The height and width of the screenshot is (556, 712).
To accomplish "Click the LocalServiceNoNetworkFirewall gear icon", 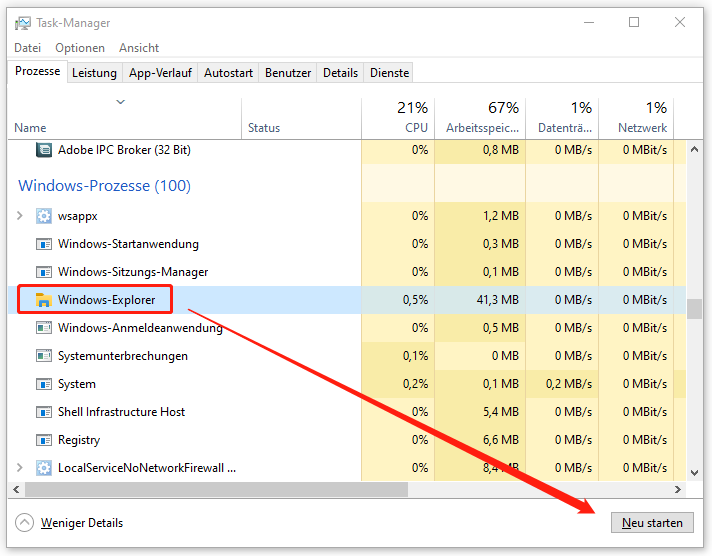I will click(44, 468).
